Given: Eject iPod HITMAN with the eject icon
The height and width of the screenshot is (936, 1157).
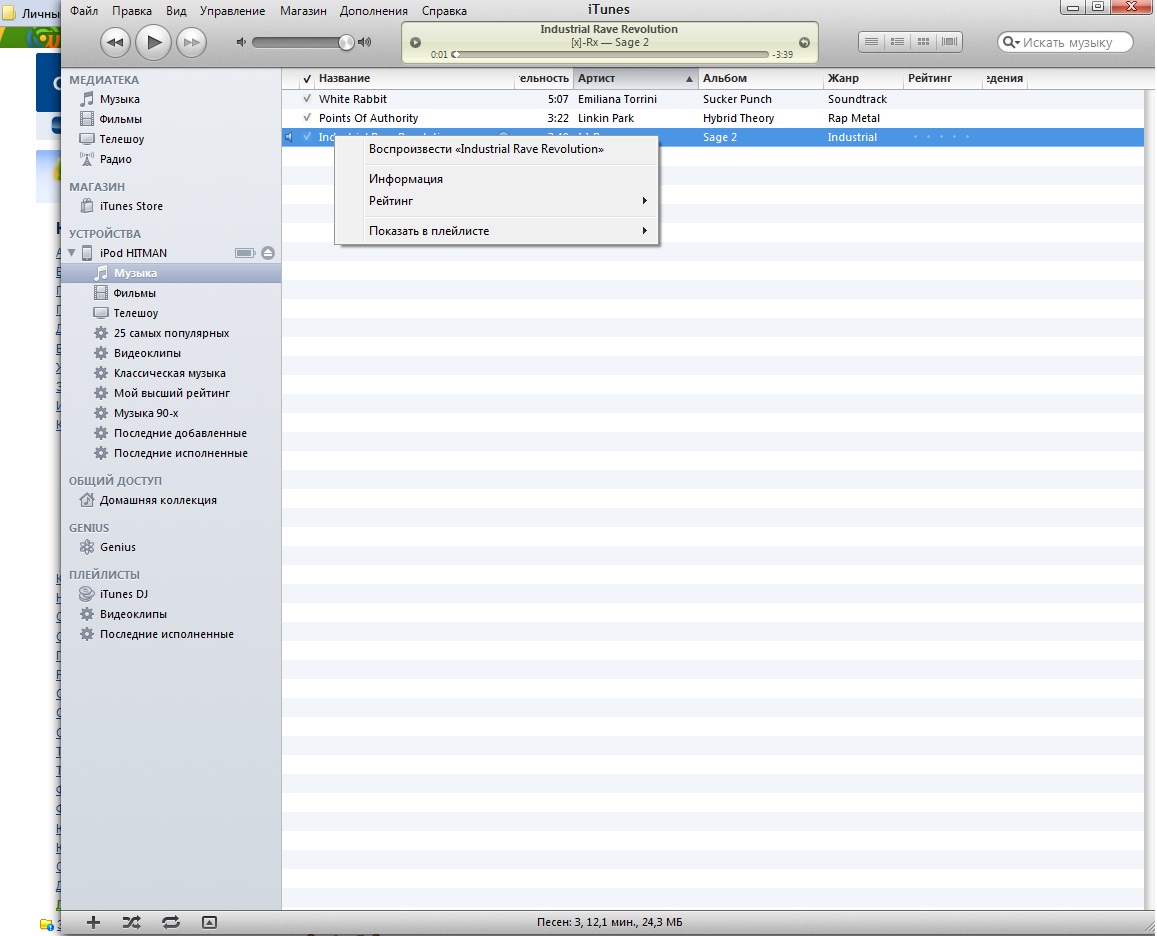Looking at the screenshot, I should point(268,253).
